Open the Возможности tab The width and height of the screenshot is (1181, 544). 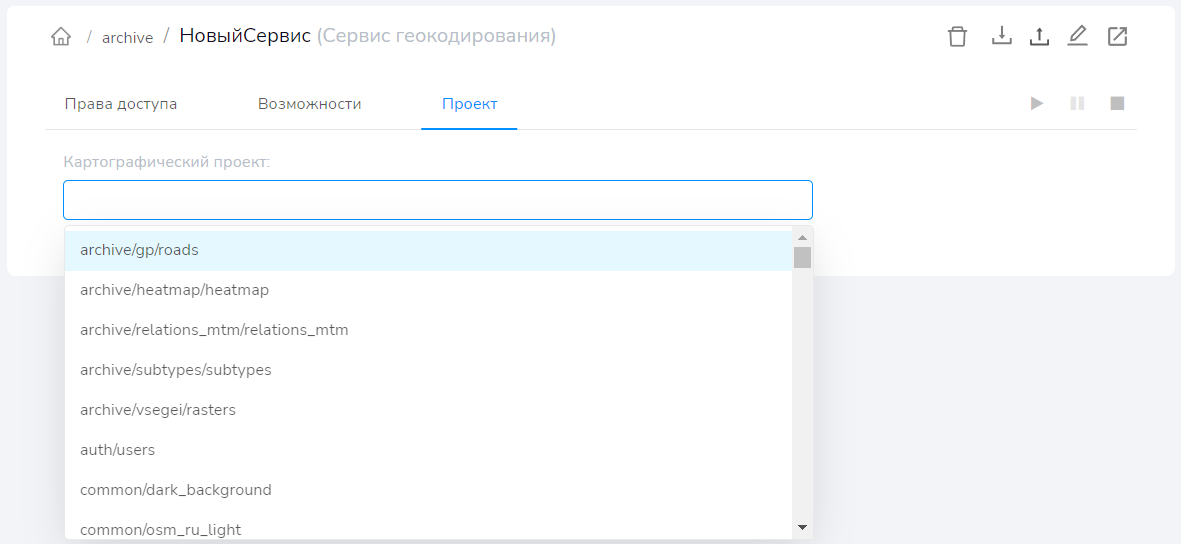[309, 104]
